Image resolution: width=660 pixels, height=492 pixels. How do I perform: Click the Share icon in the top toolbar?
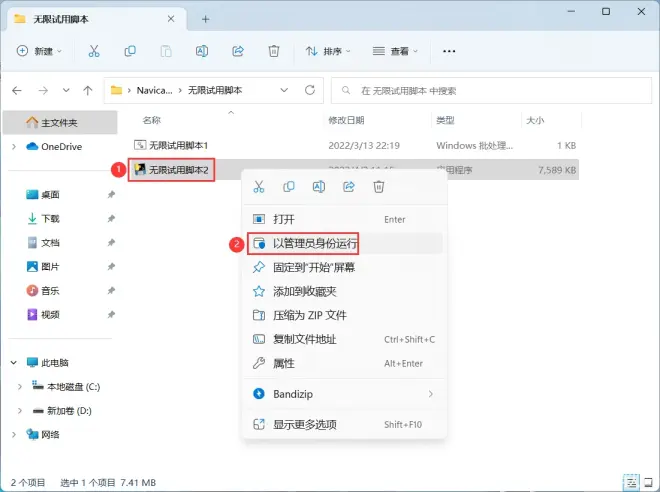tap(238, 51)
